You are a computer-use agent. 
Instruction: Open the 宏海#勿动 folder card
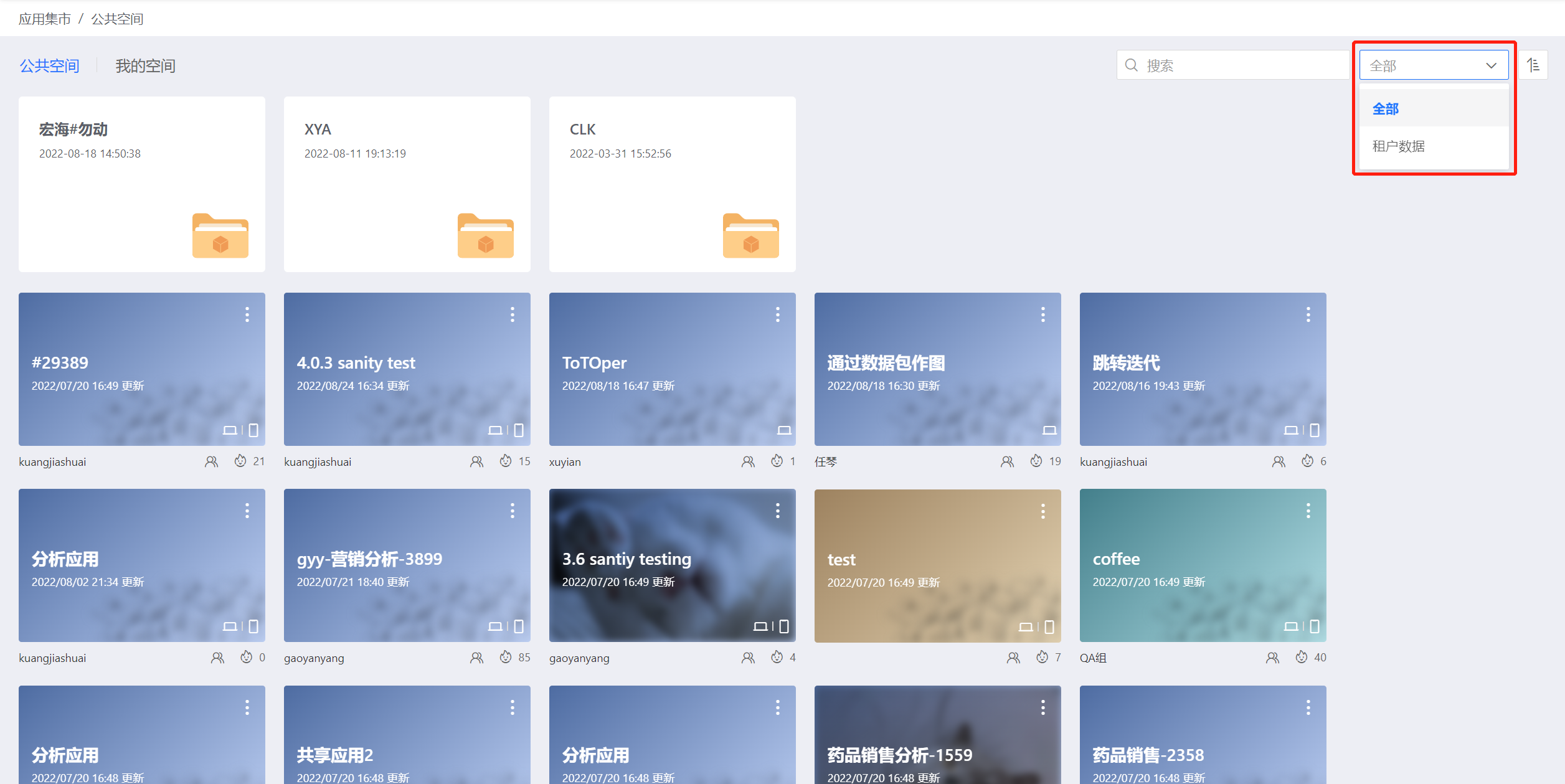pyautogui.click(x=142, y=184)
